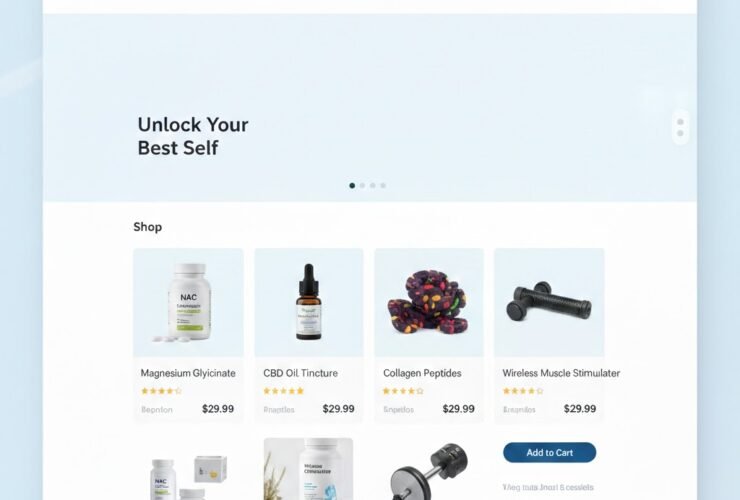Click star rating under Wireless Muscle Stimulater
Image resolution: width=740 pixels, height=500 pixels.
pos(523,391)
